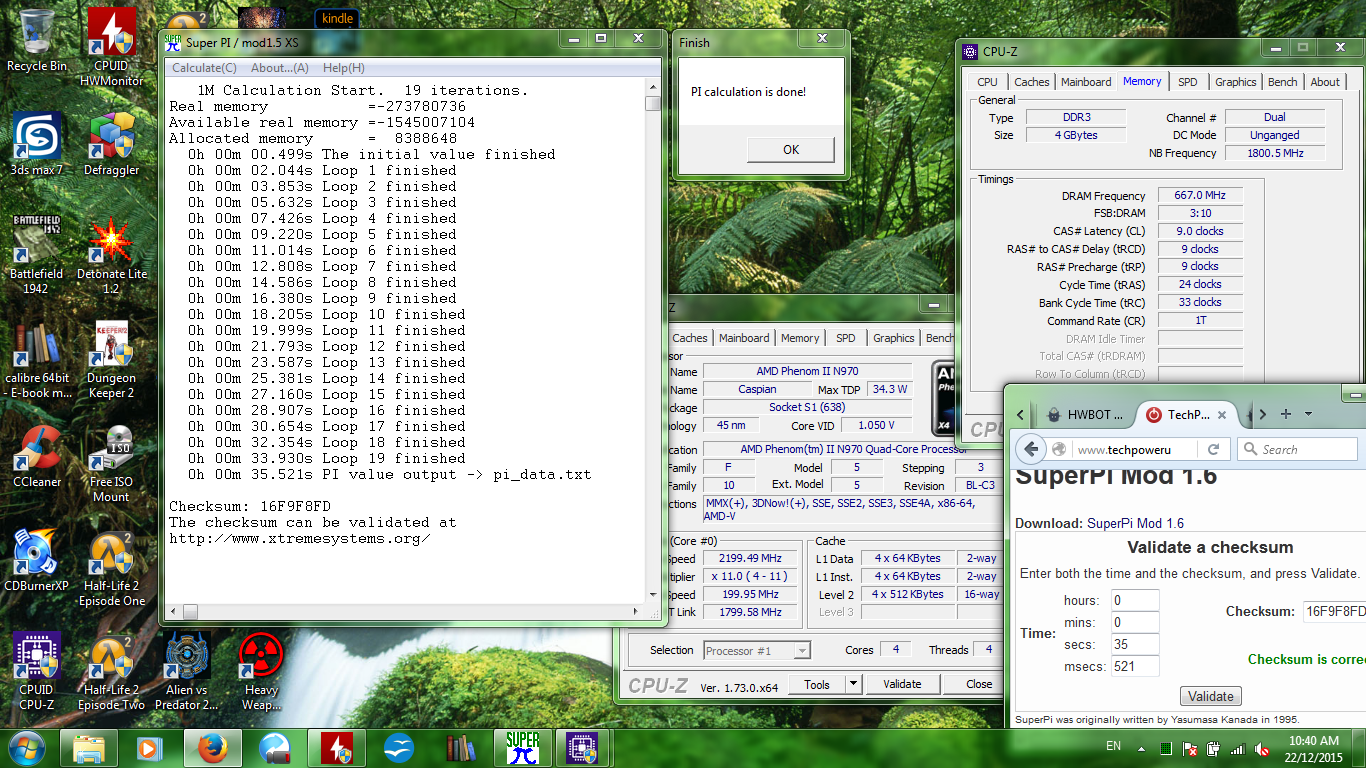Switch to SPD tab in CPU-Z
Screen dimensions: 1366x768
pos(1187,82)
